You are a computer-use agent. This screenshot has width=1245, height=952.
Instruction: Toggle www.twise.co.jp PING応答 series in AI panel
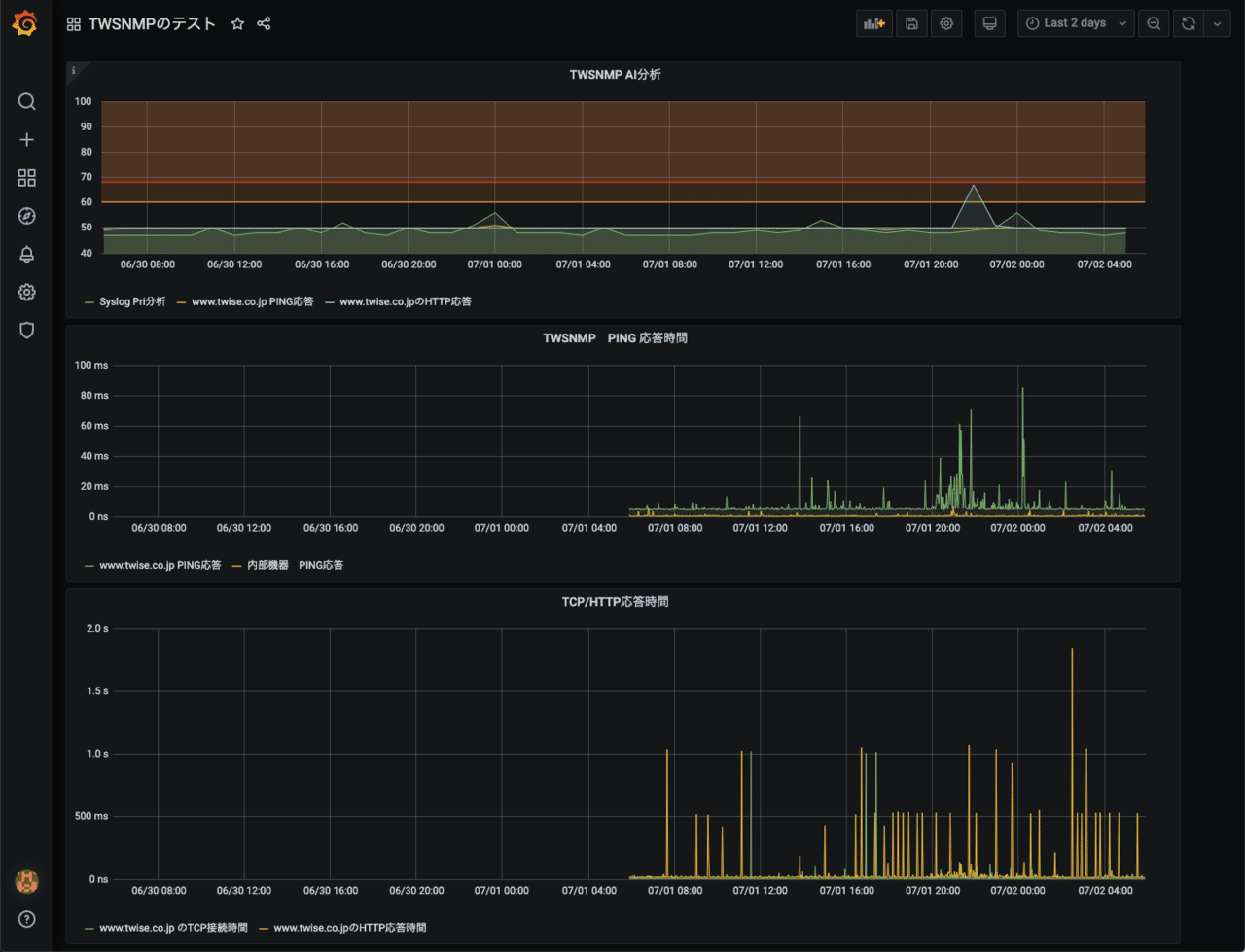pos(253,302)
